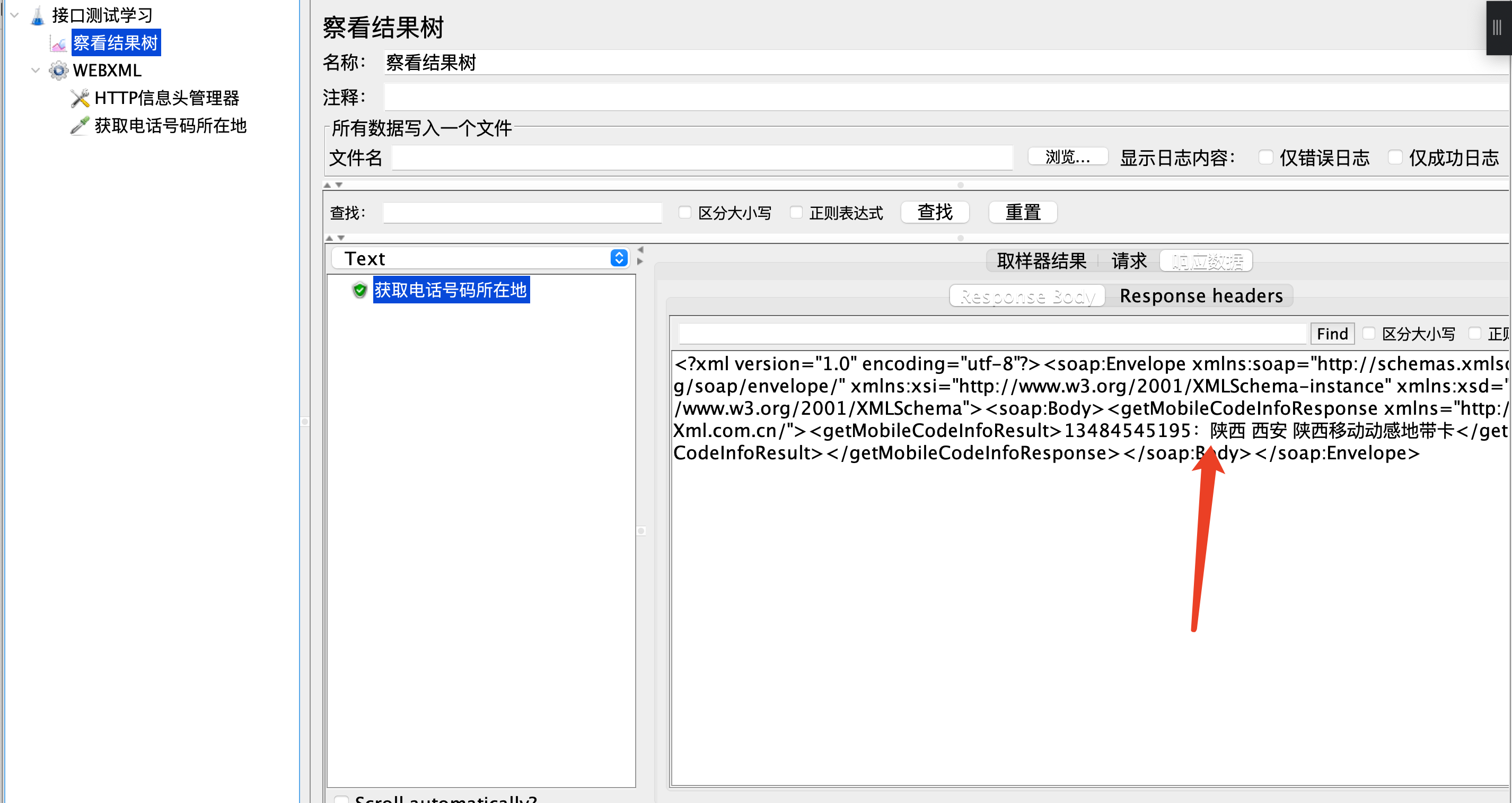
Task: Collapse the WEBXML tree node
Action: [36, 71]
